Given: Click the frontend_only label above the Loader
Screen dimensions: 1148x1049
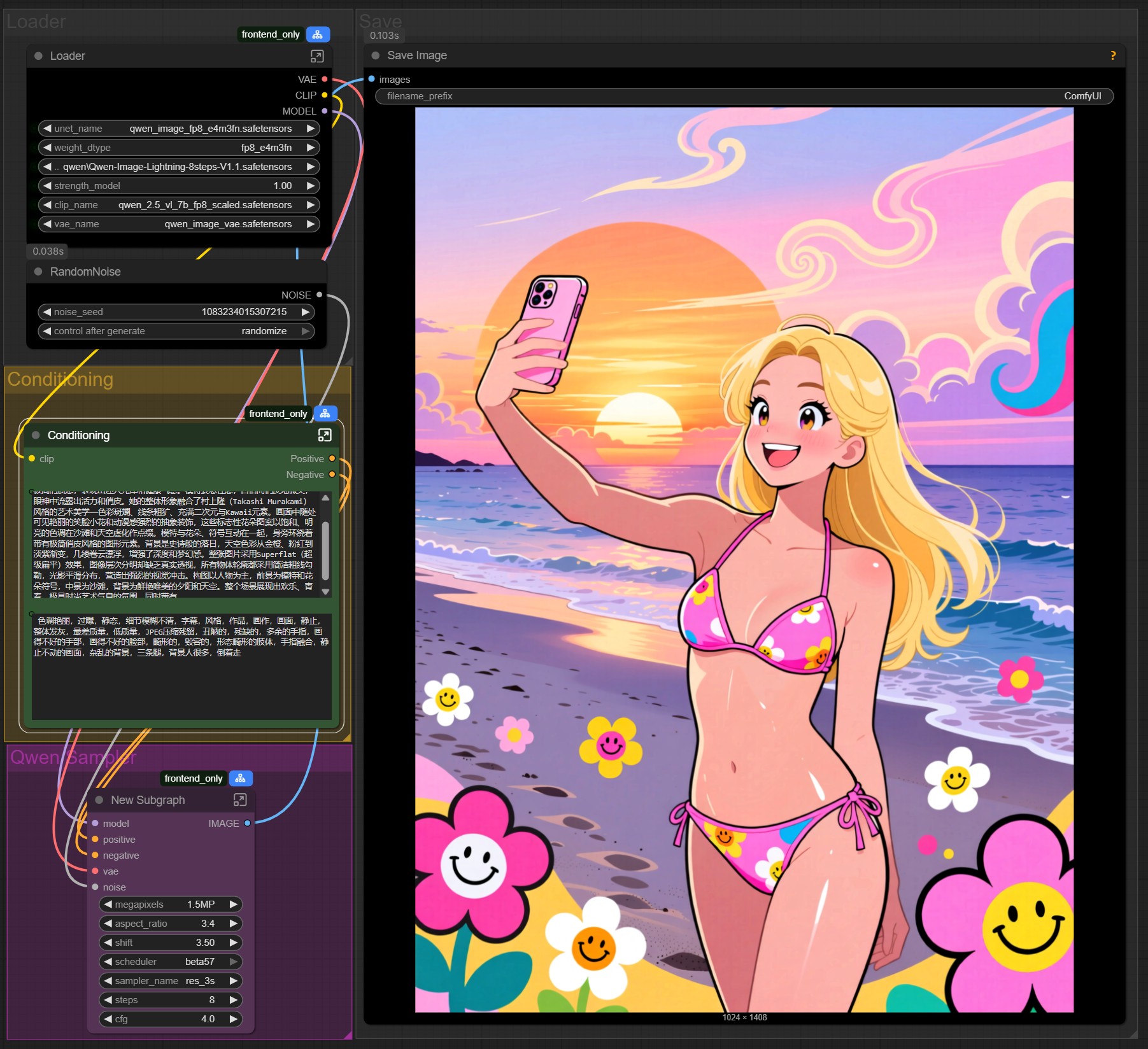Looking at the screenshot, I should 271,34.
